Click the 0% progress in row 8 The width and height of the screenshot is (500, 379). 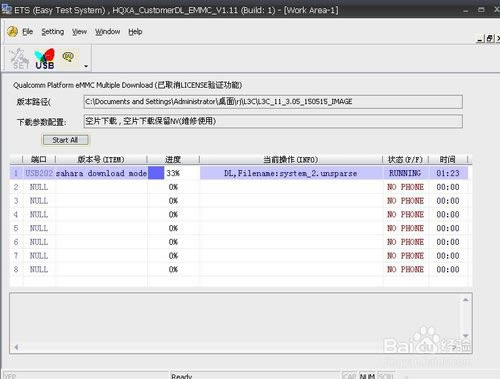(x=173, y=269)
